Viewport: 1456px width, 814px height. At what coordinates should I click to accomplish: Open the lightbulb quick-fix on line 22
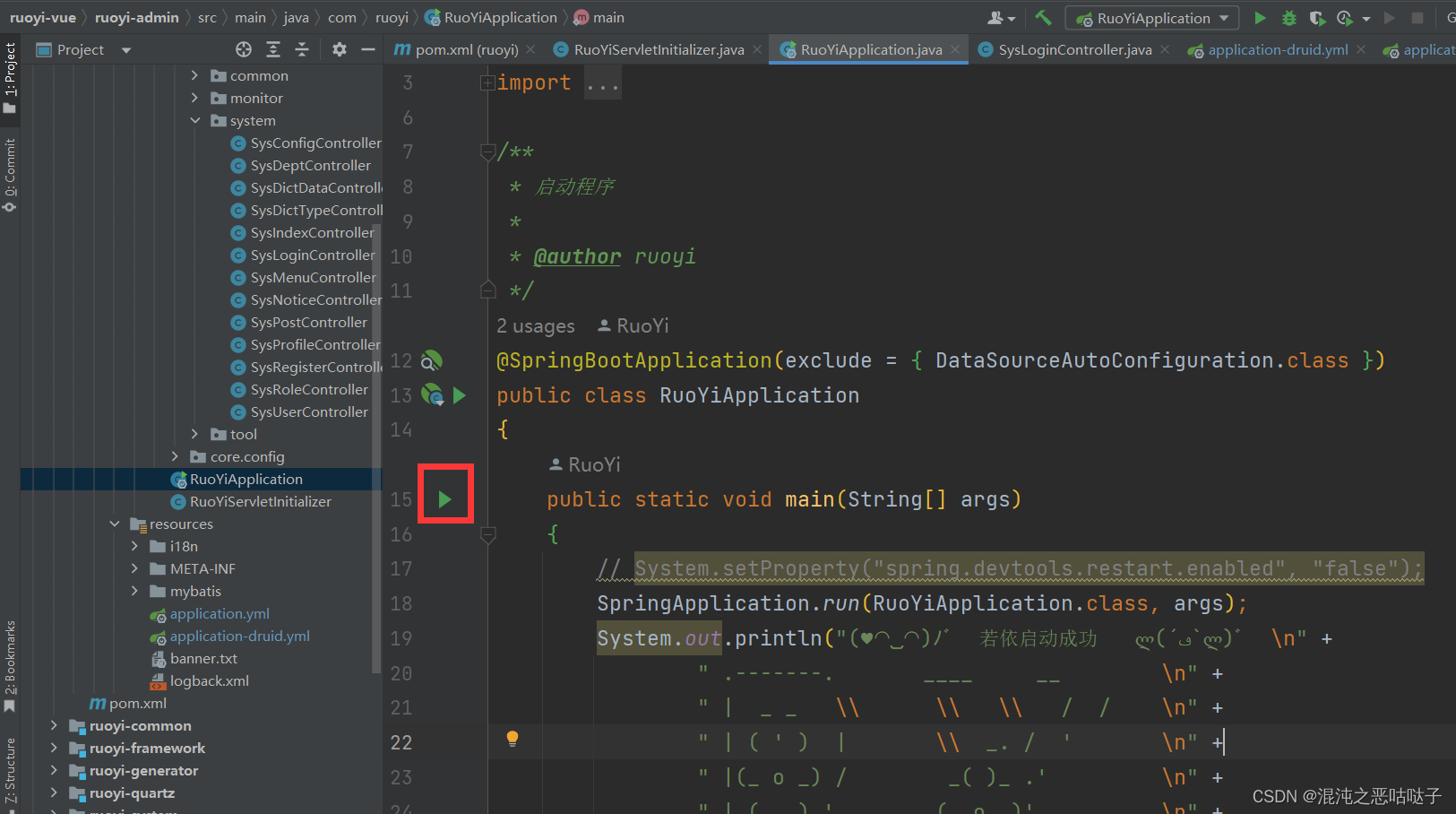(513, 739)
